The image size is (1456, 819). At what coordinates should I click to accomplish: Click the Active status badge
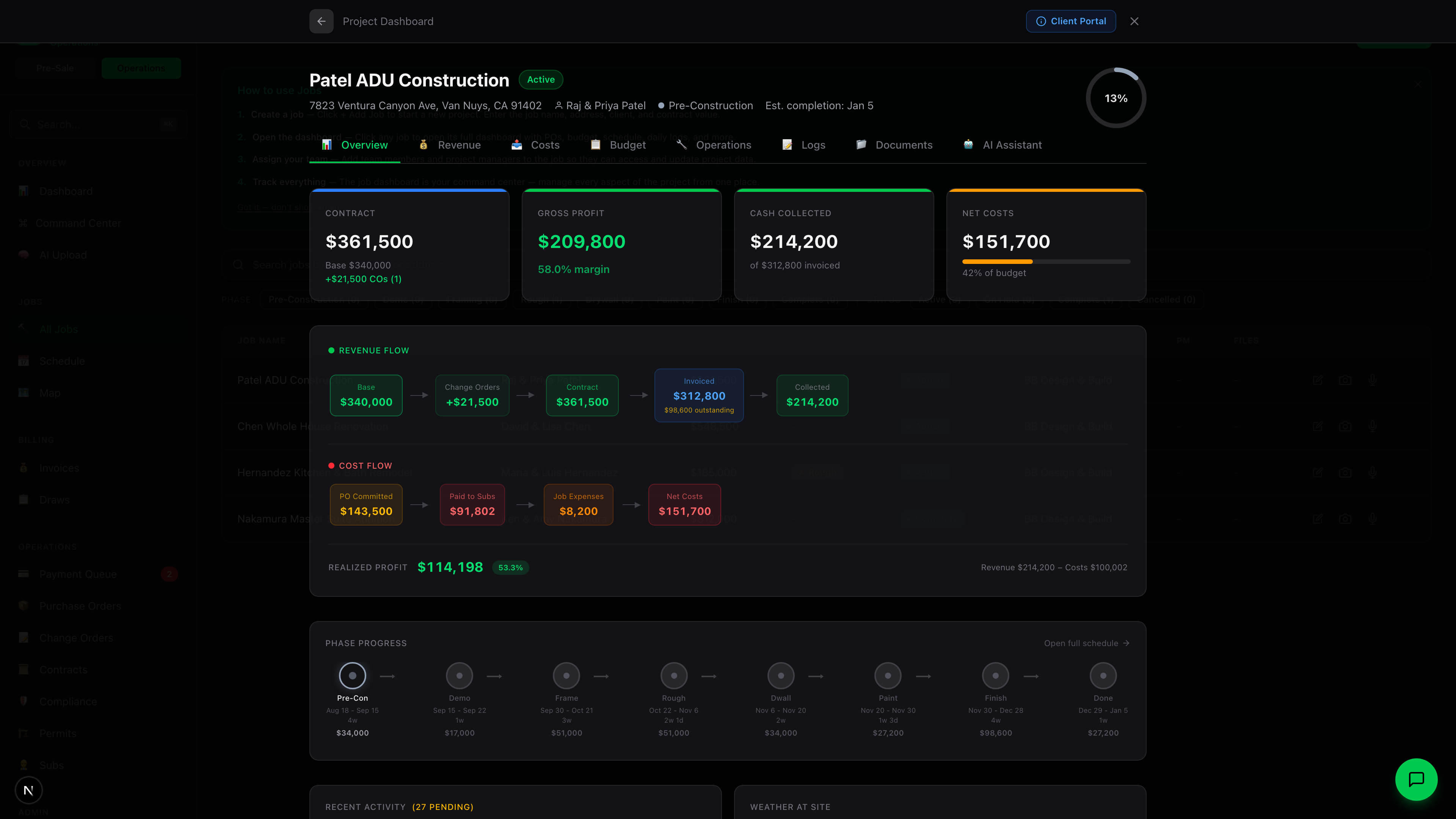click(x=540, y=80)
